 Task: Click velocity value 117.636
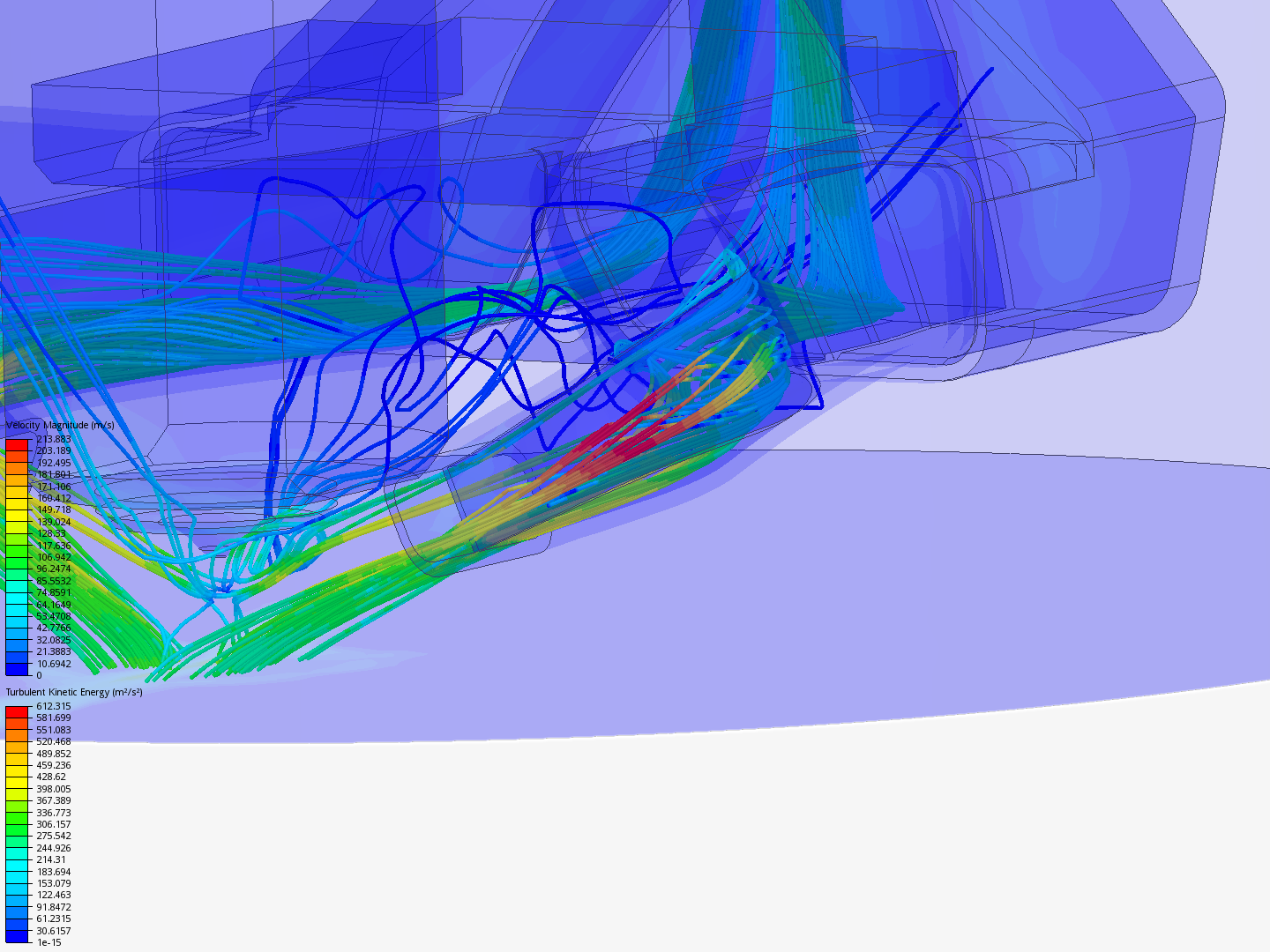pos(54,546)
